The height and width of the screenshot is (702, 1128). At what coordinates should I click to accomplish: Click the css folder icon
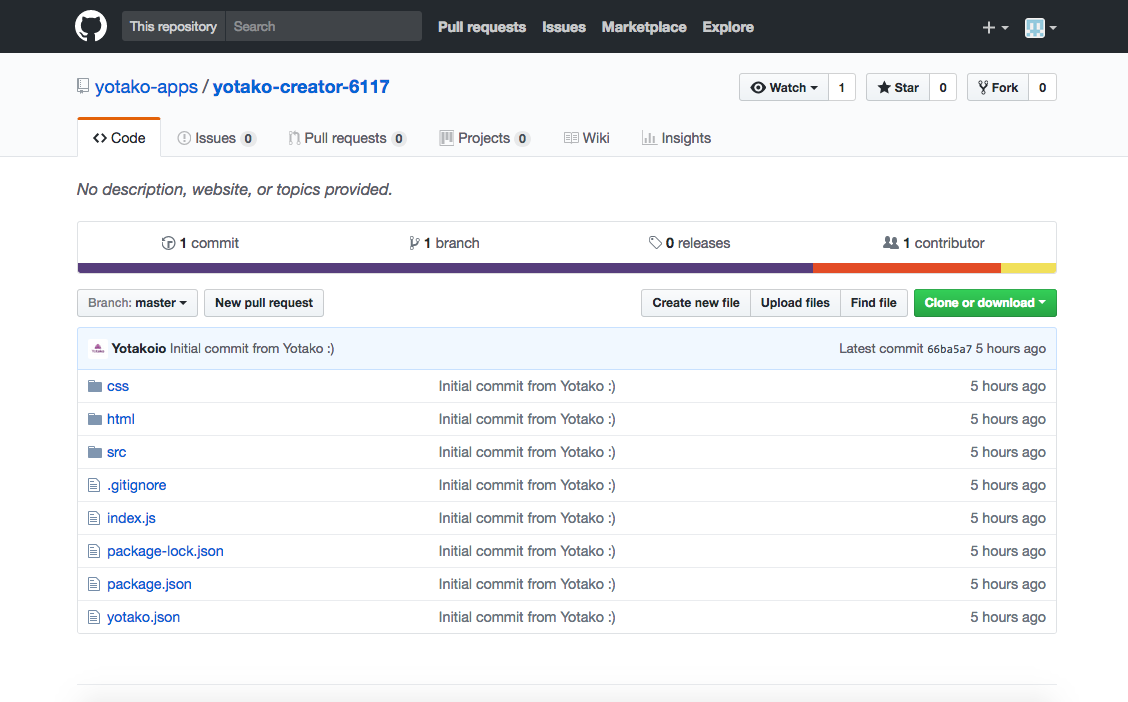[x=95, y=386]
